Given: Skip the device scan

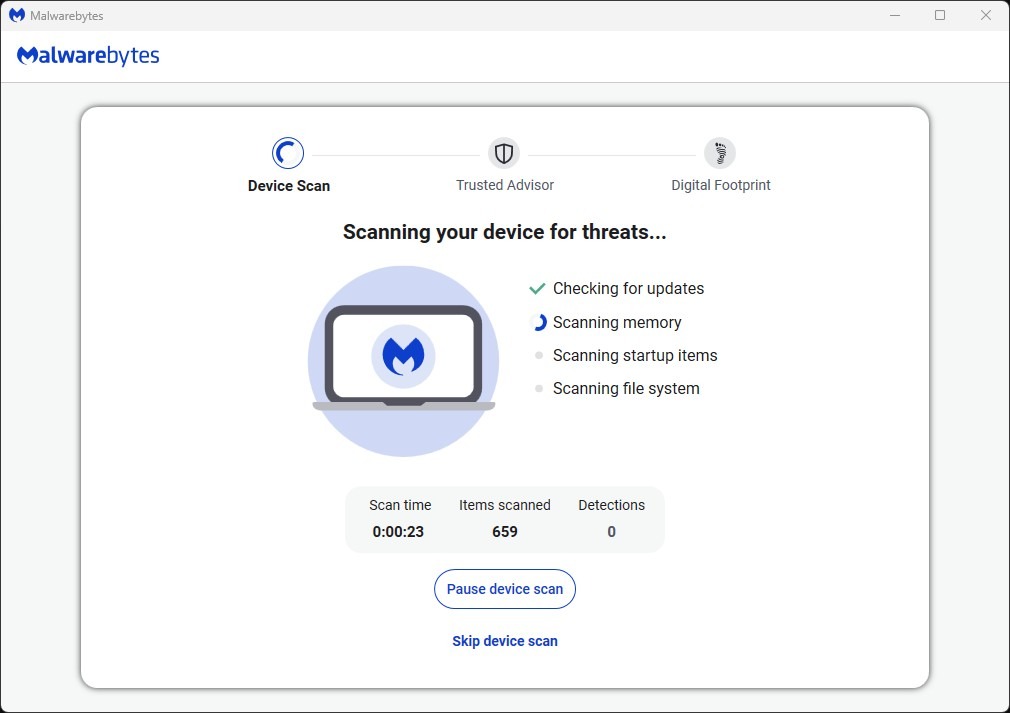Looking at the screenshot, I should click(504, 641).
